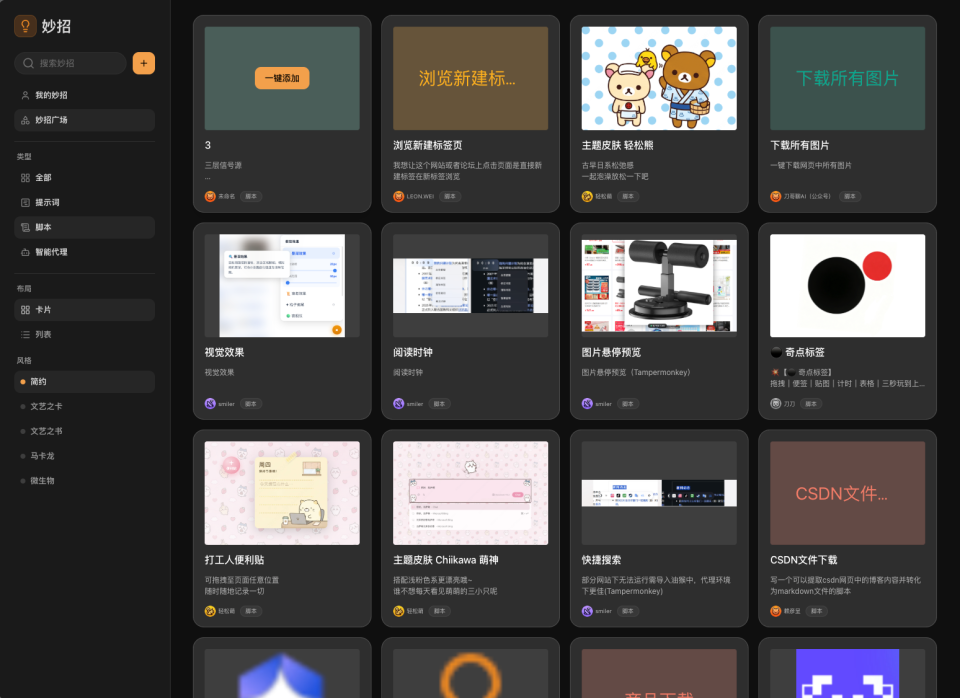Click the smiler avatar on the 快捷搜索 card

click(587, 611)
